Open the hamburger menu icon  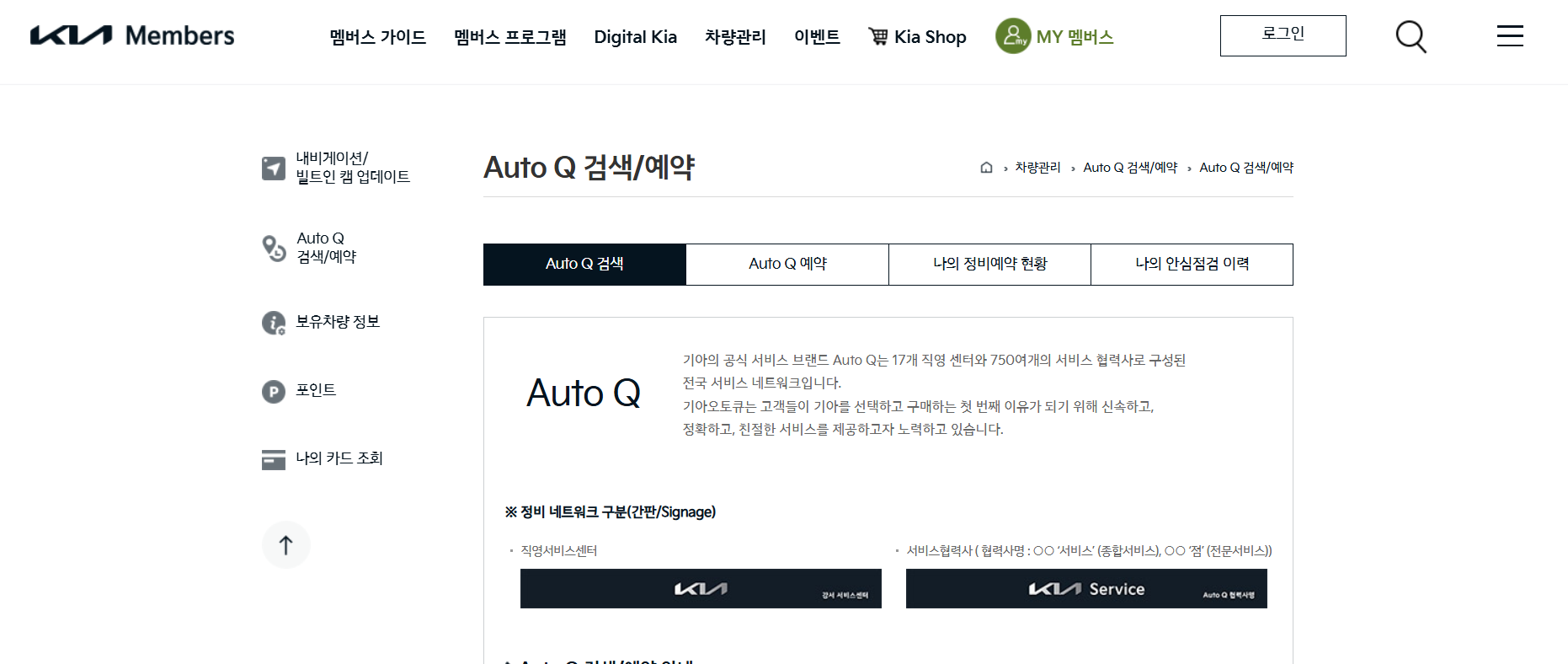click(1510, 35)
